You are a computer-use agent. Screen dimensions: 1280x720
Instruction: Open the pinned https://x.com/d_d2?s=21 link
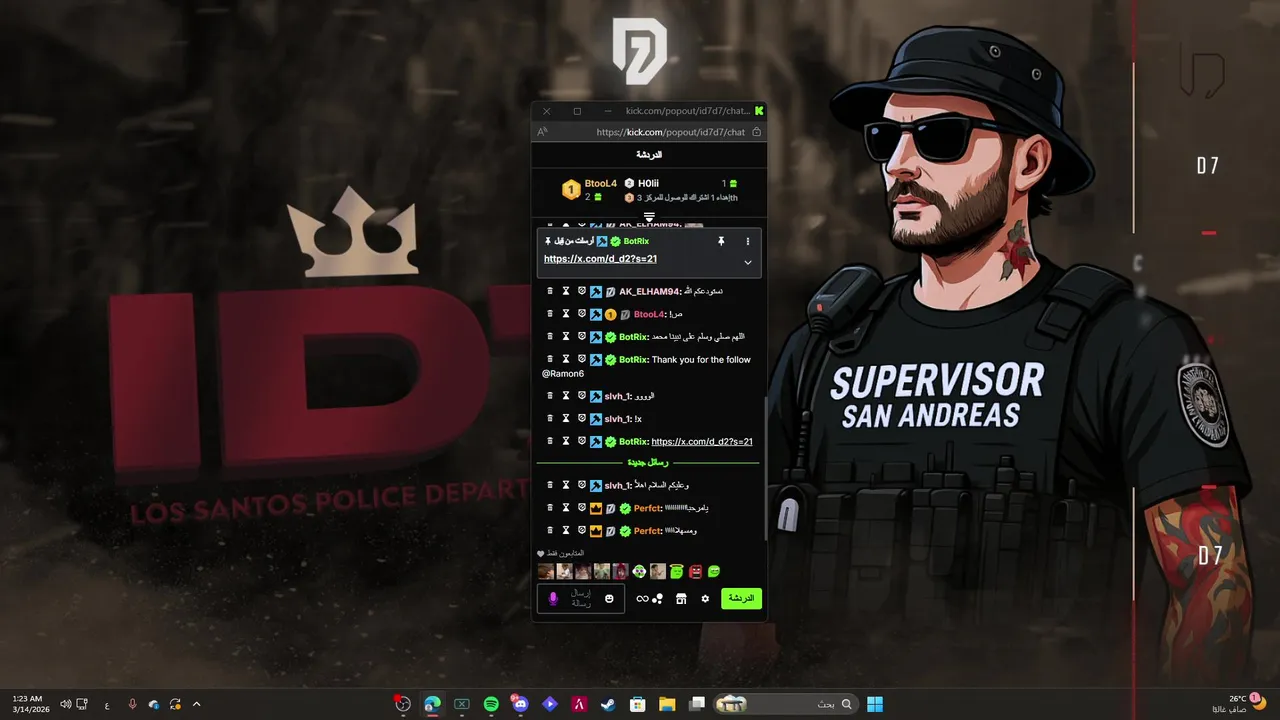[x=600, y=259]
